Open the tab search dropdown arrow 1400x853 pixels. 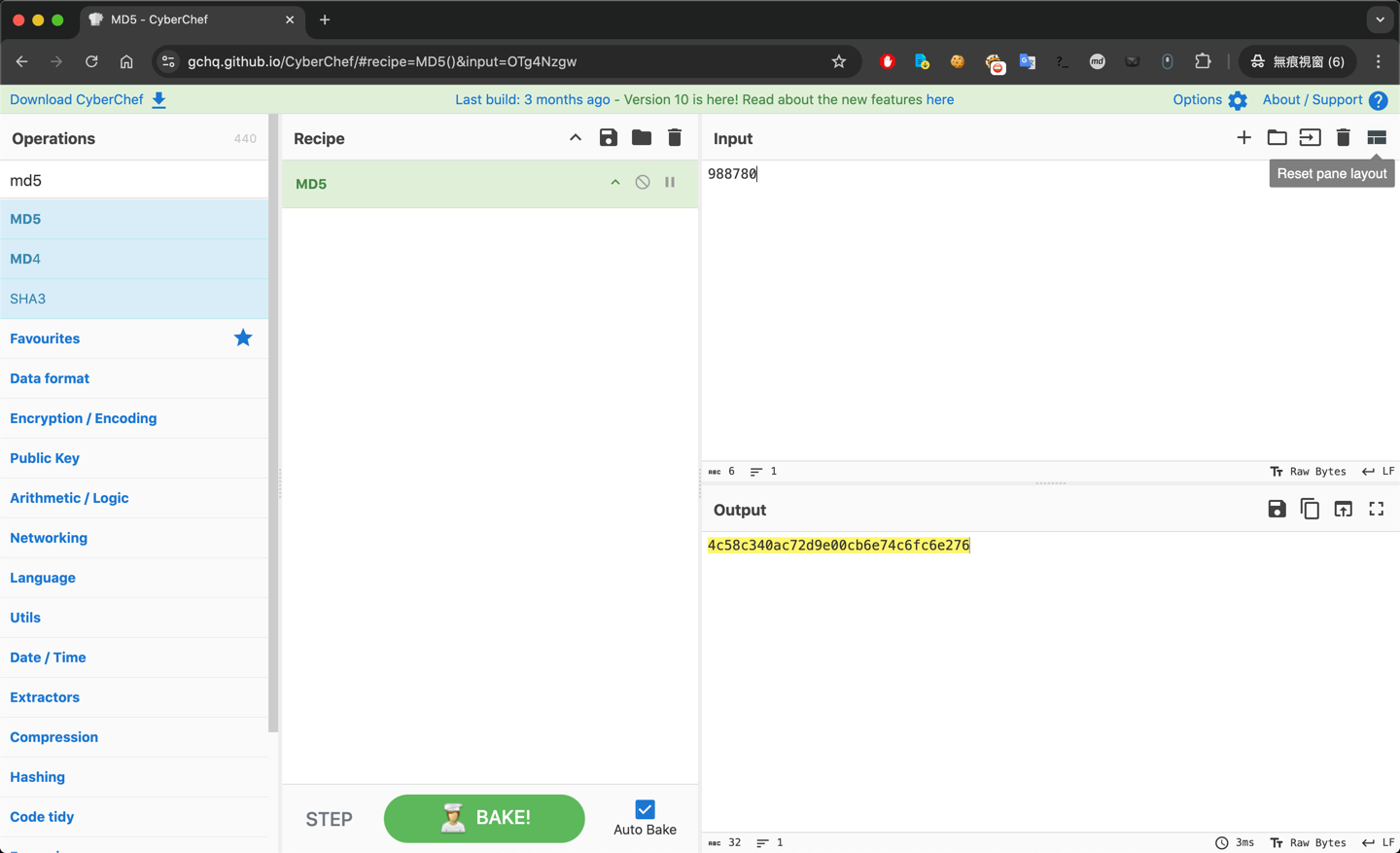[x=1380, y=19]
